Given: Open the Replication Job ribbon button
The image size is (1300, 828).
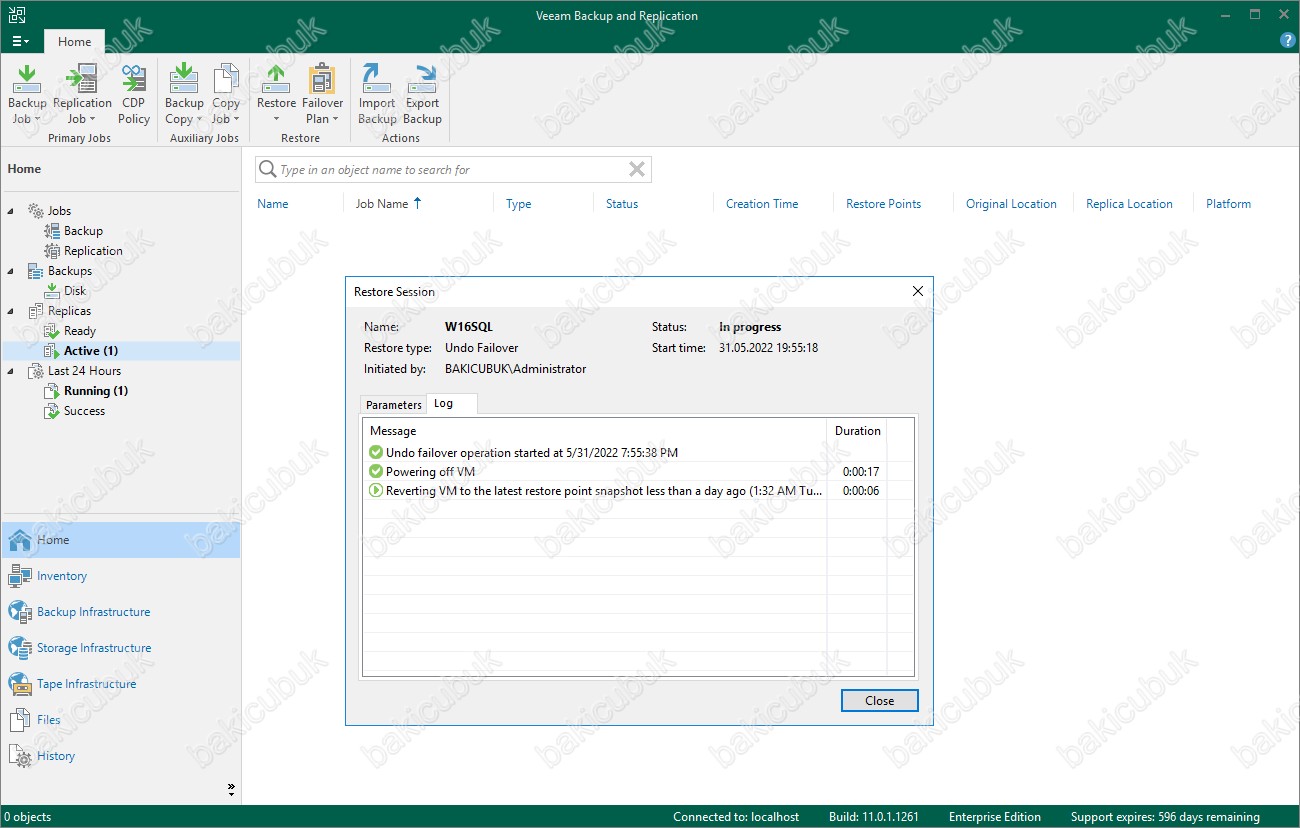Looking at the screenshot, I should coord(82,94).
